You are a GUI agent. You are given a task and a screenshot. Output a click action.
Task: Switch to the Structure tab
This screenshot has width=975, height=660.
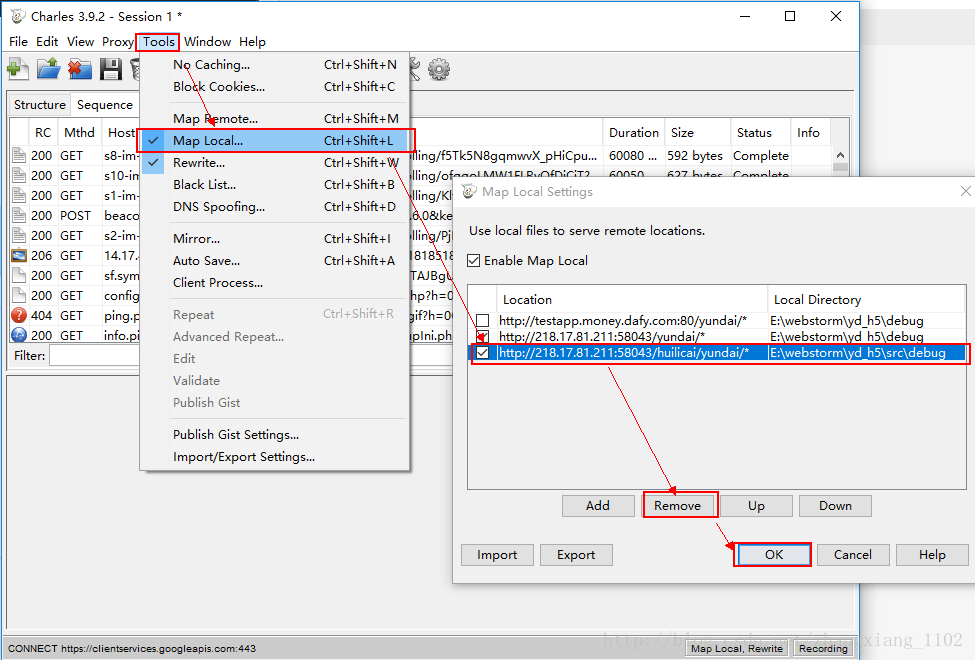click(39, 105)
